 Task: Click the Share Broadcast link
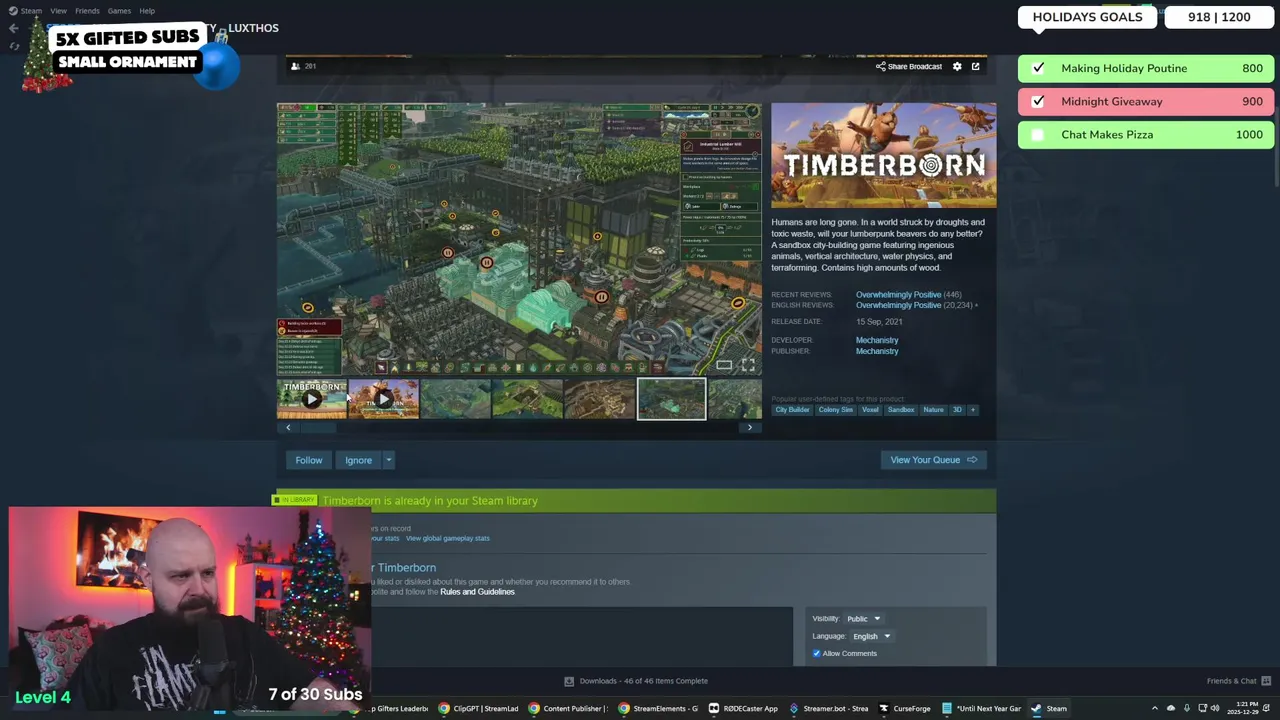pyautogui.click(x=909, y=66)
